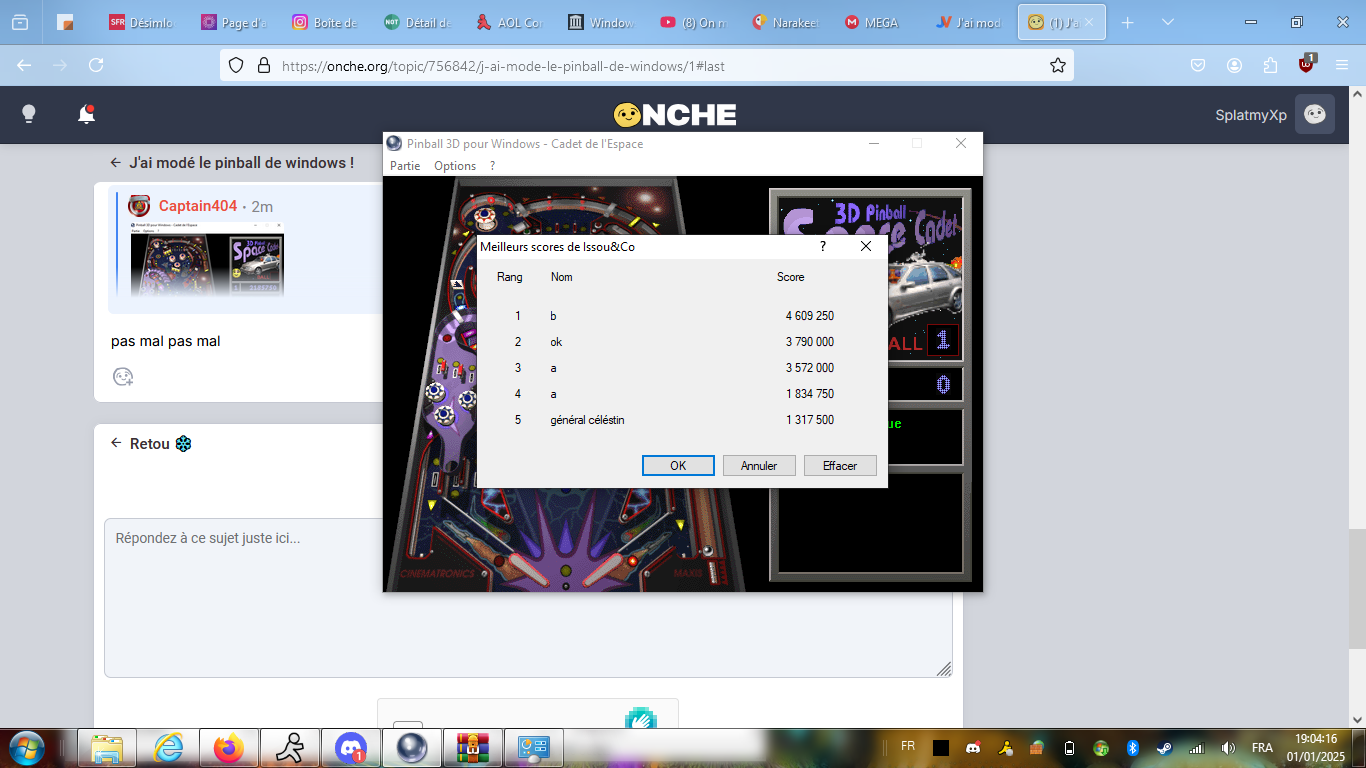The height and width of the screenshot is (768, 1366).
Task: Close the Meilleurs scores dialog
Action: (x=866, y=246)
